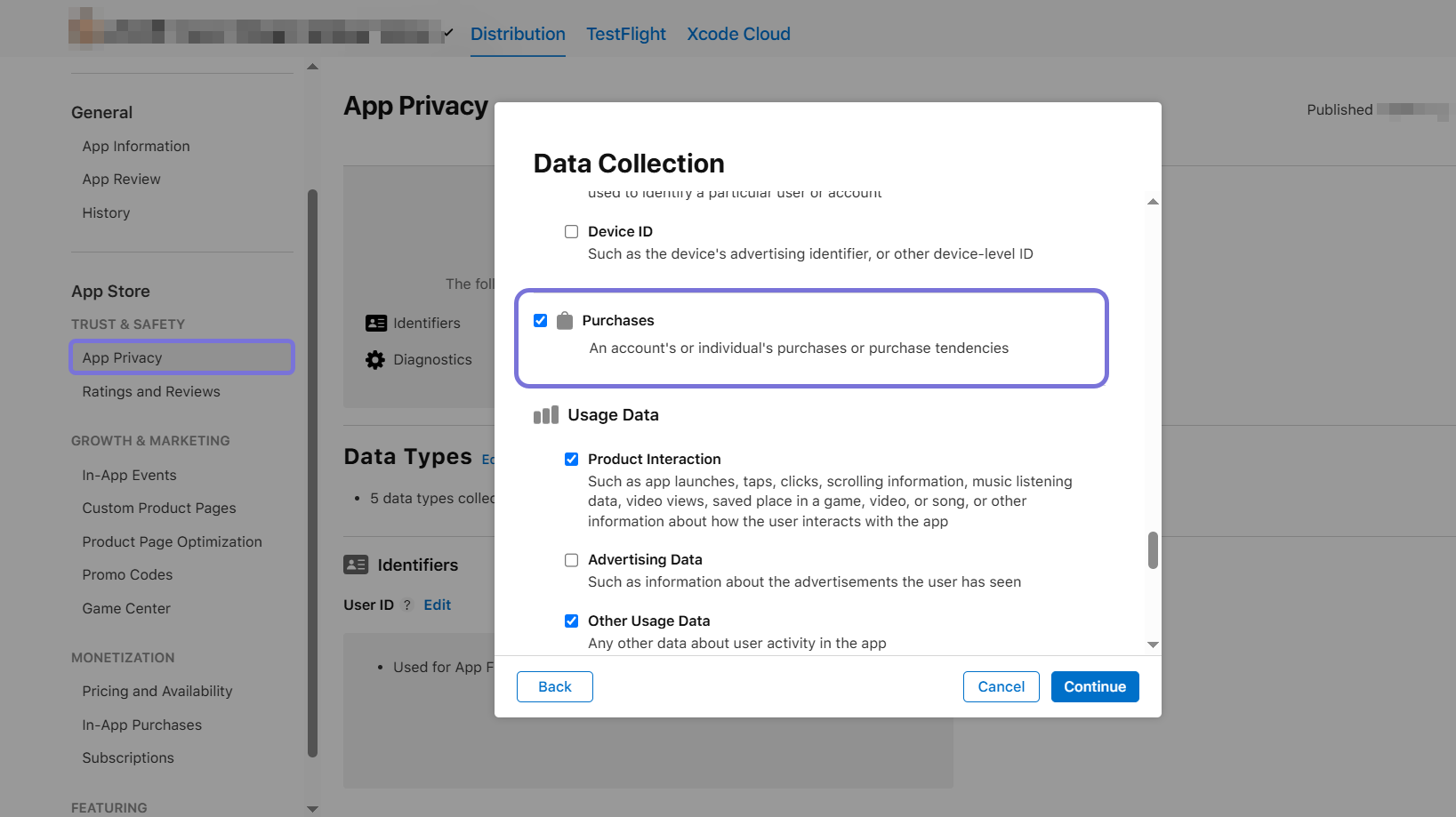The width and height of the screenshot is (1456, 817).
Task: Click the Back button in dialog
Action: [554, 687]
